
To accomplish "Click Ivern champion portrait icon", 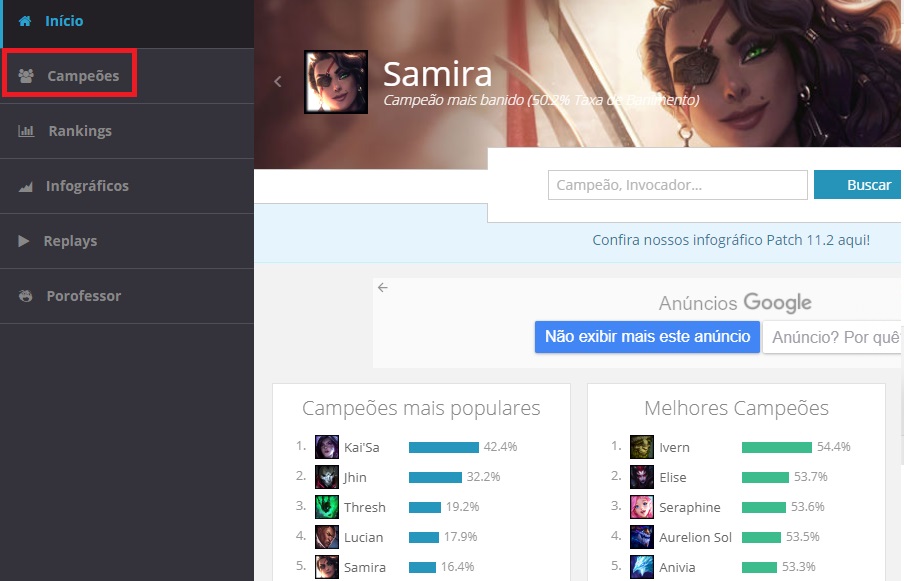I will pyautogui.click(x=642, y=447).
